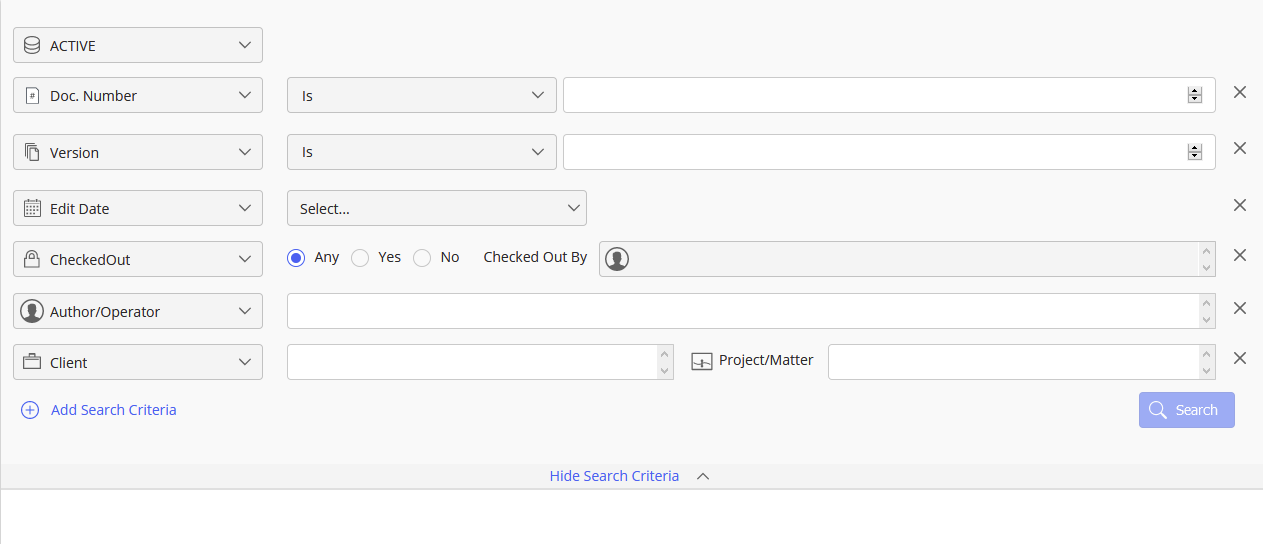This screenshot has width=1263, height=544.
Task: Click the Project/Matter icon
Action: click(702, 361)
